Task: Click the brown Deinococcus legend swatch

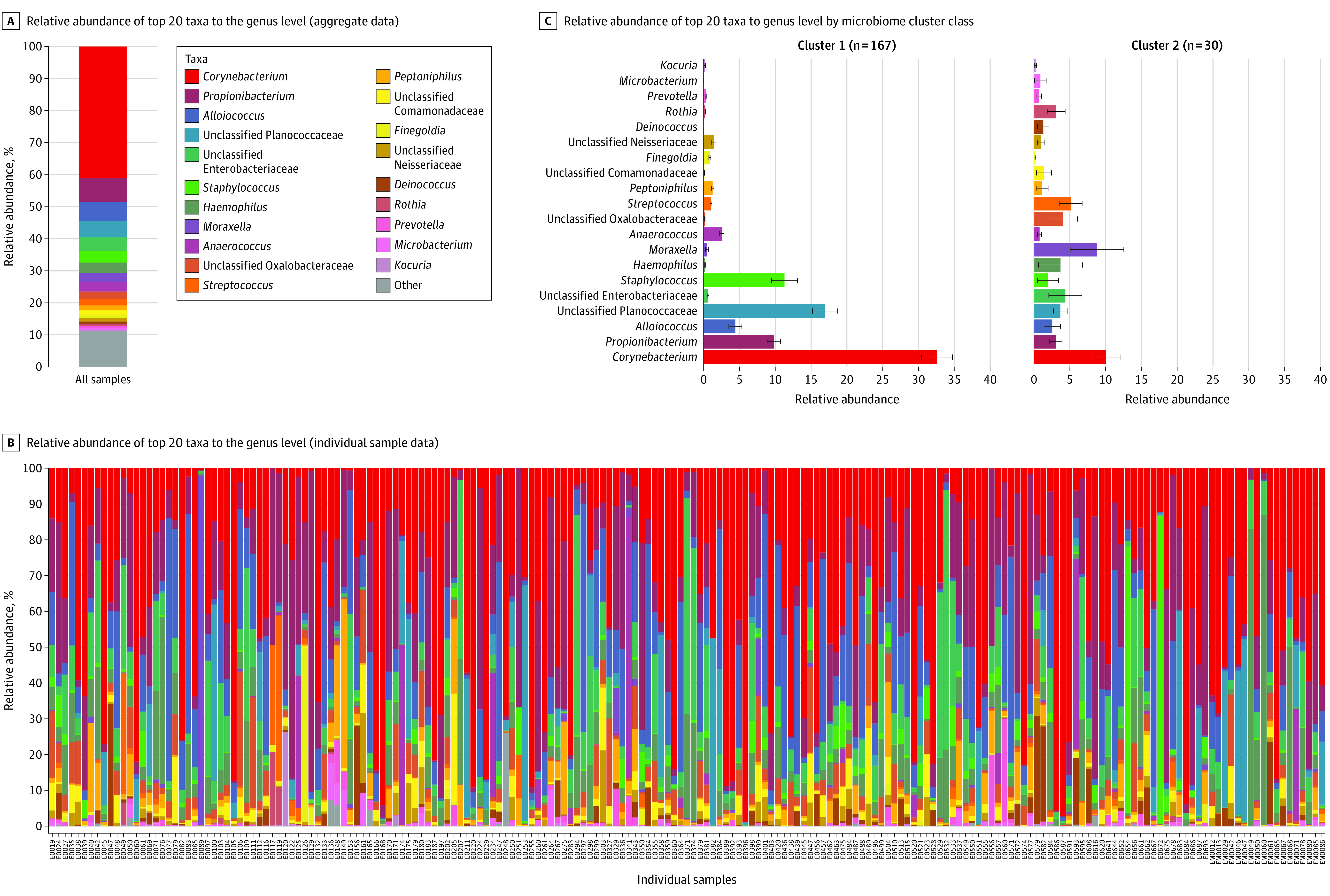Action: pos(383,185)
